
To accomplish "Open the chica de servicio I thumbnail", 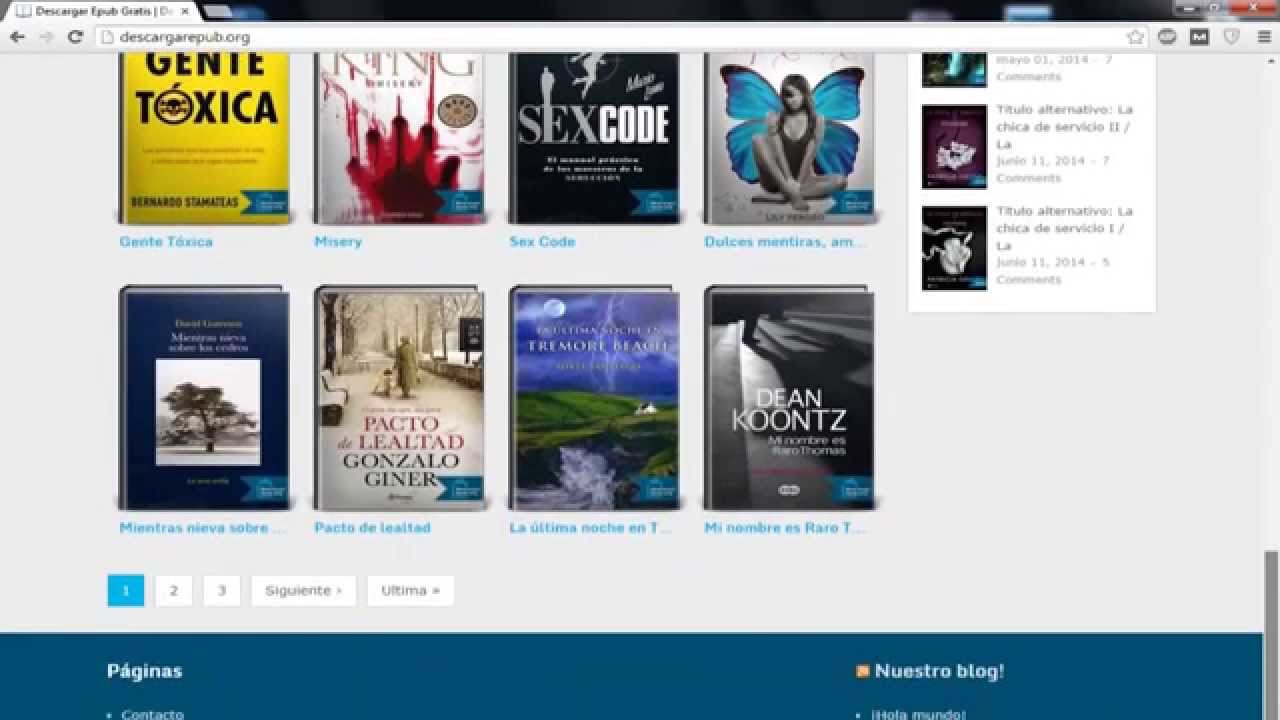I will pos(954,248).
